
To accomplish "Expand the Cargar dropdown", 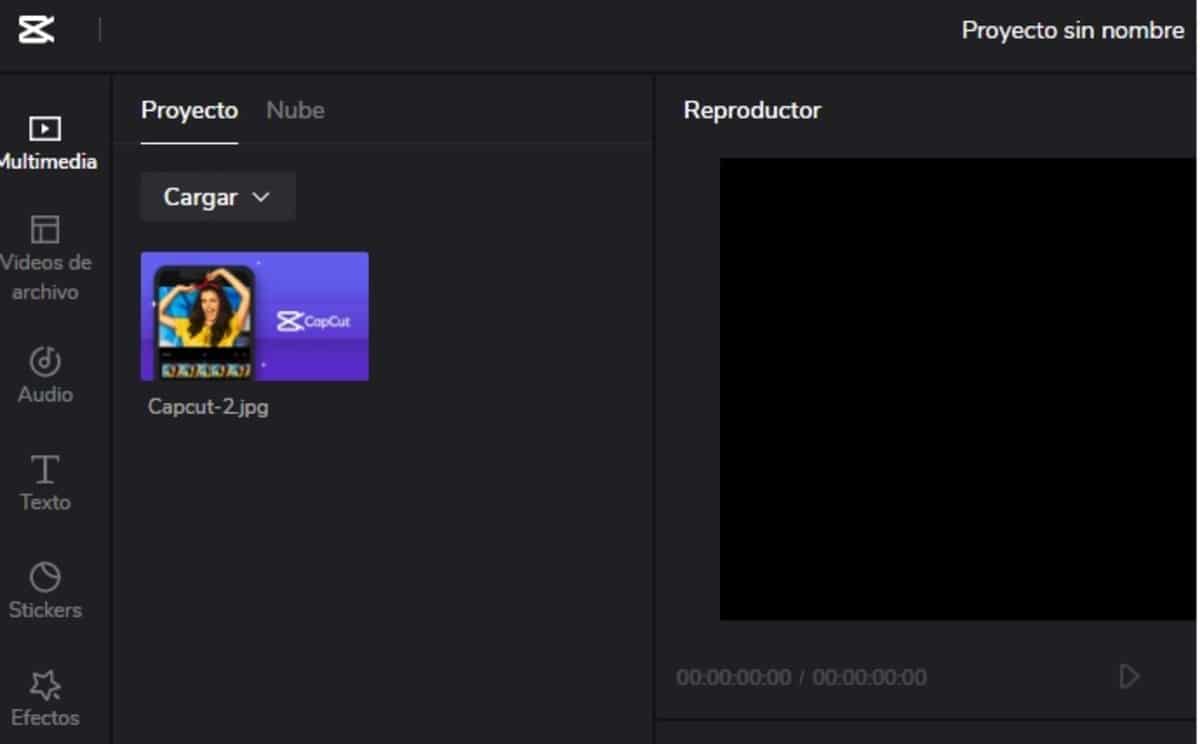I will [218, 197].
